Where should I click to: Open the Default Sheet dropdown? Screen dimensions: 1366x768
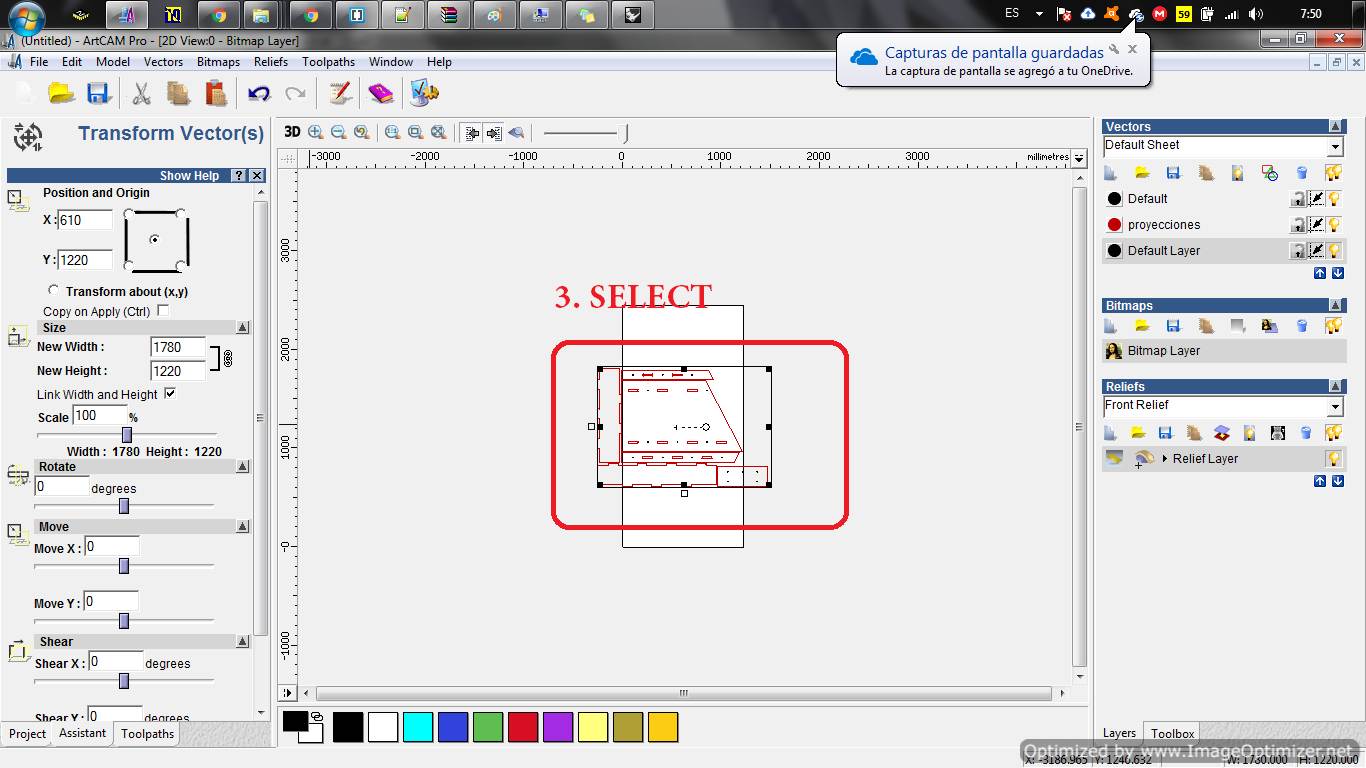pyautogui.click(x=1335, y=147)
